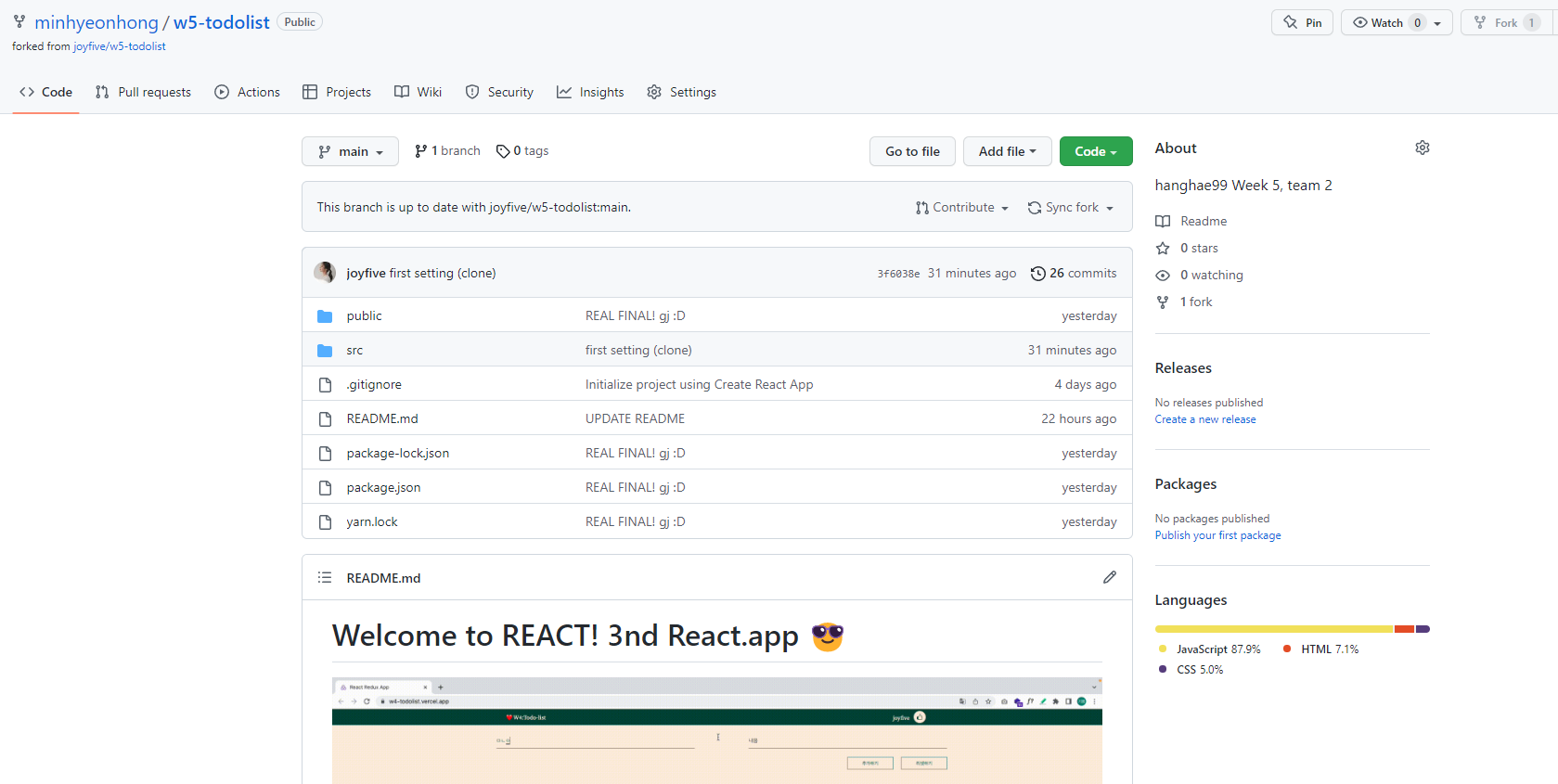Image resolution: width=1558 pixels, height=784 pixels.
Task: Click the Packages heading link
Action: tap(1186, 484)
